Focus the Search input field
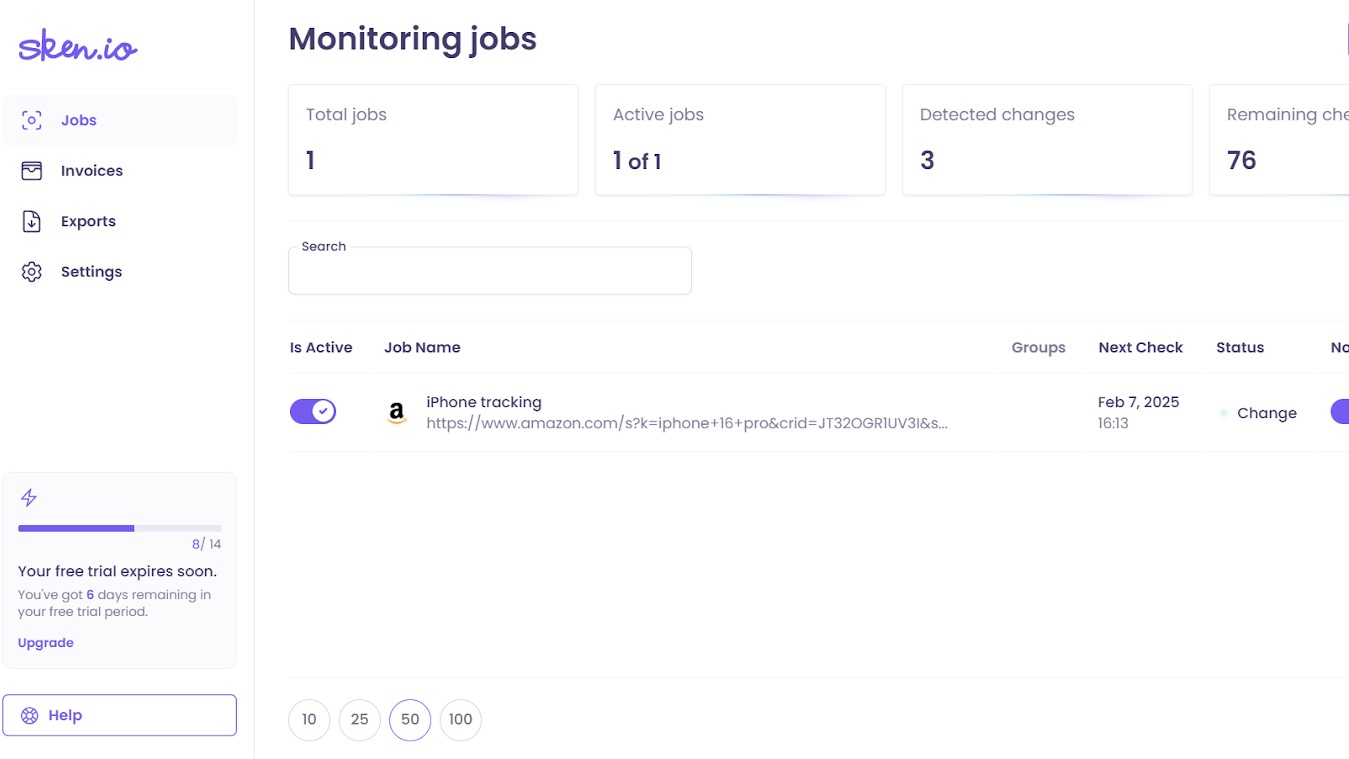This screenshot has height=759, width=1349. pyautogui.click(x=490, y=271)
